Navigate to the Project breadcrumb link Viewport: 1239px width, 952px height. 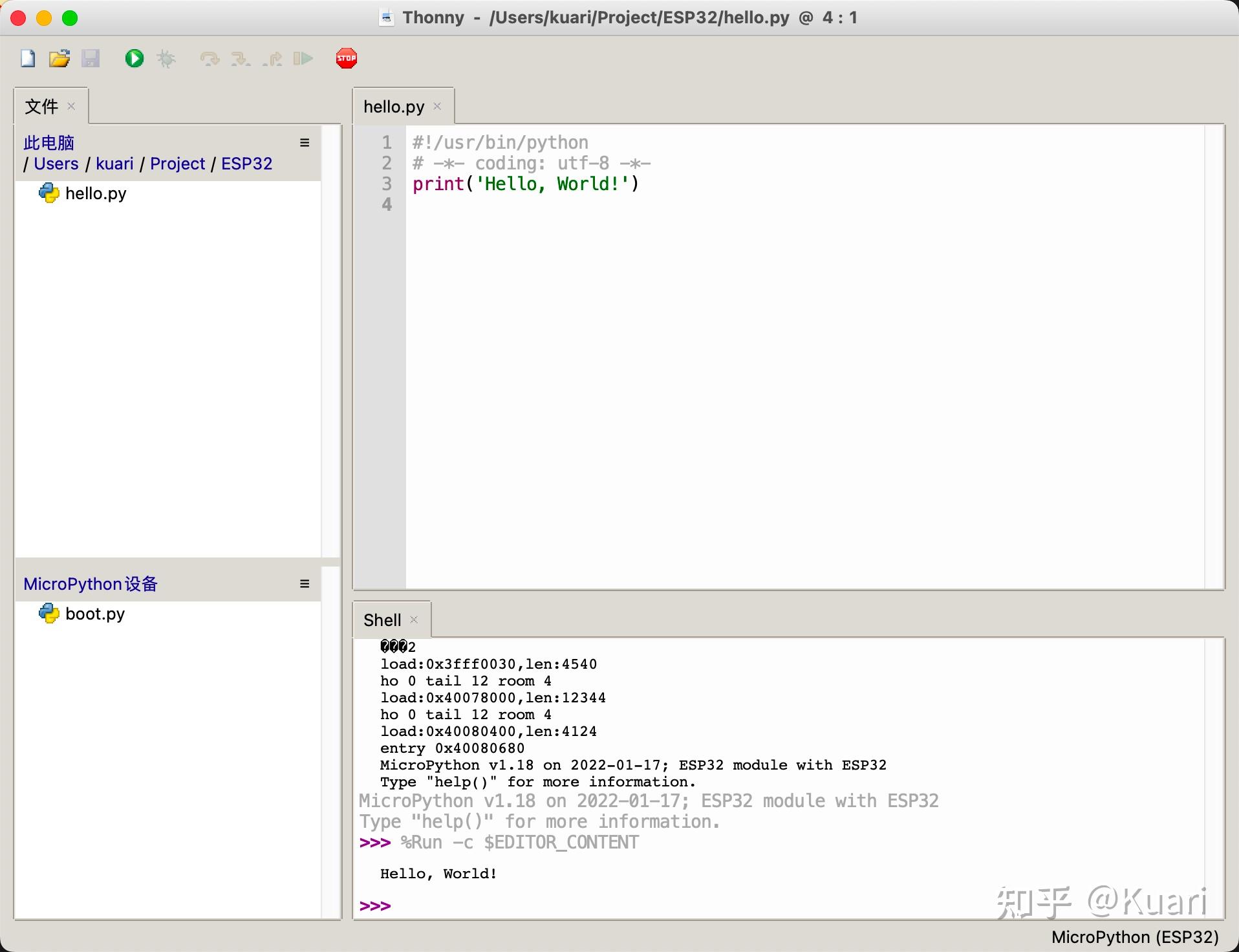(177, 163)
